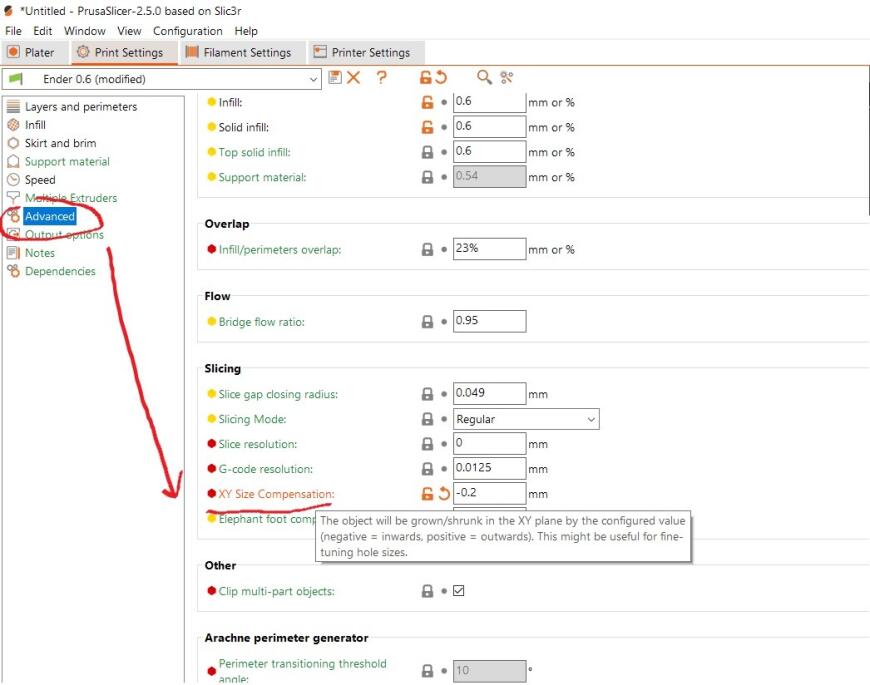Open the Help menu
This screenshot has width=870, height=685.
coord(246,31)
